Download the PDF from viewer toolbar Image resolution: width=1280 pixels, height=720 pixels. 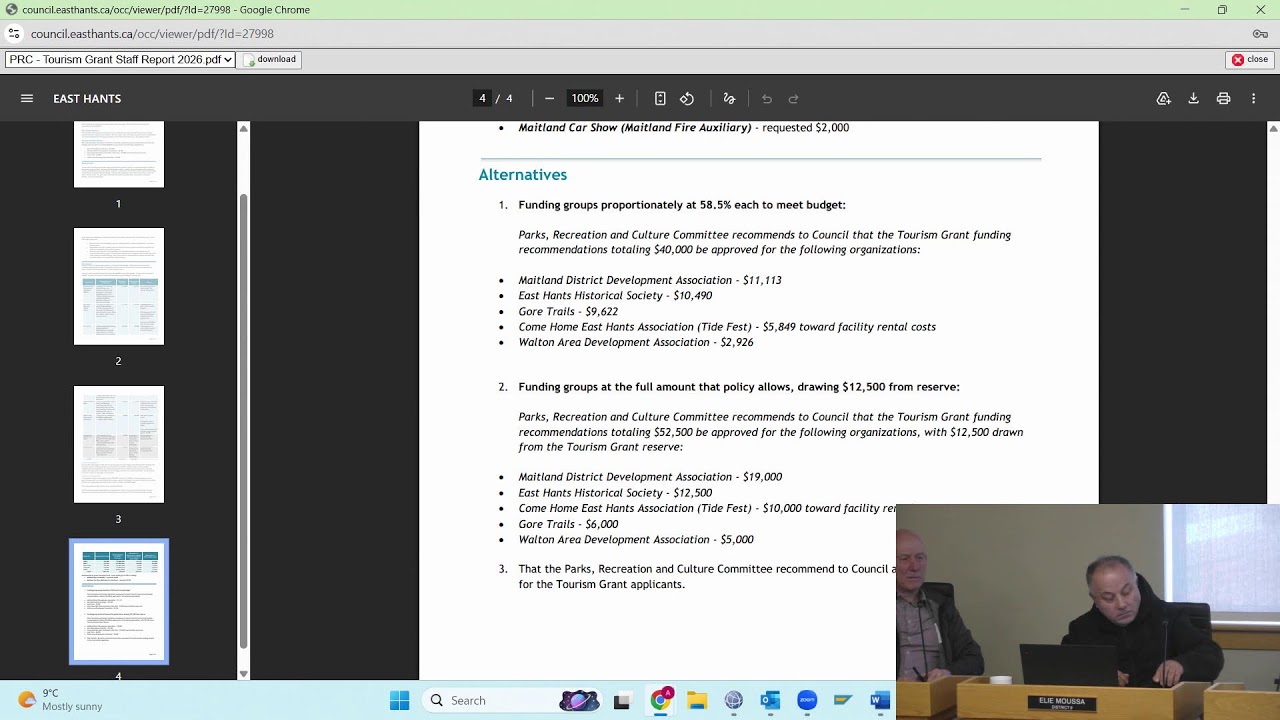pyautogui.click(x=1193, y=98)
